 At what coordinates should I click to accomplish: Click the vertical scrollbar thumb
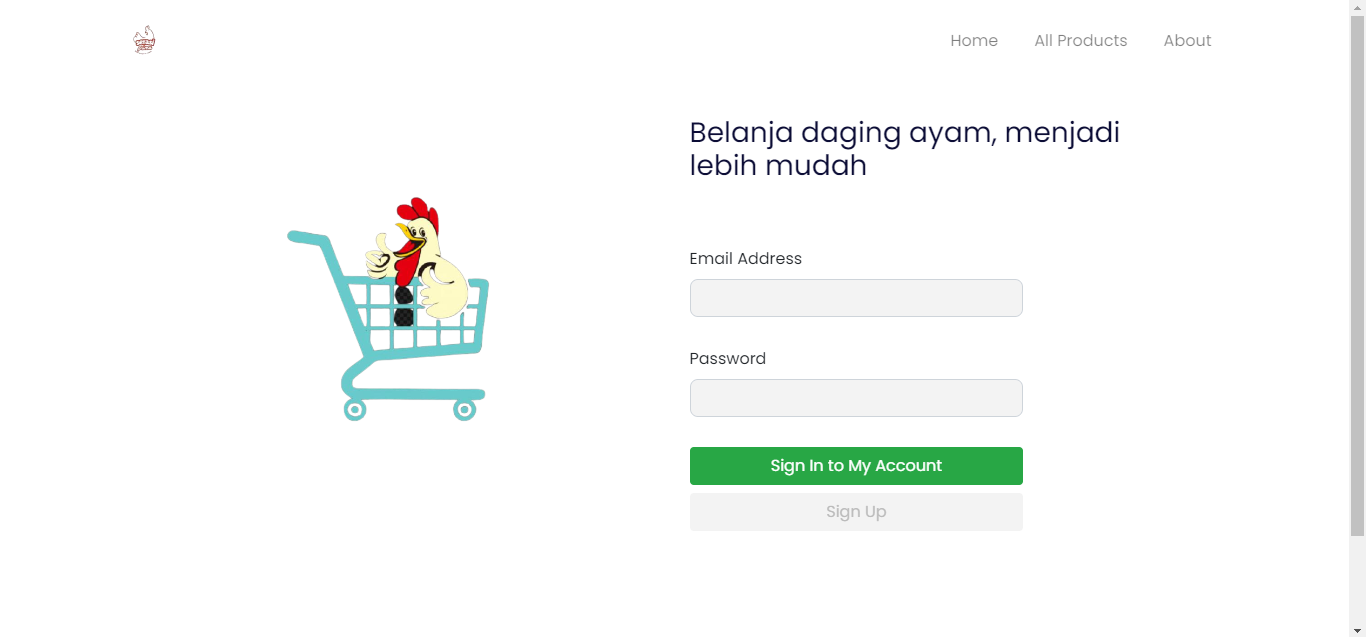[1357, 270]
